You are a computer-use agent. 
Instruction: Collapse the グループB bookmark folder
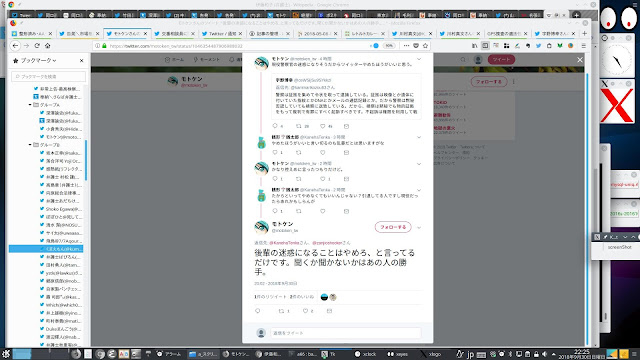30,145
